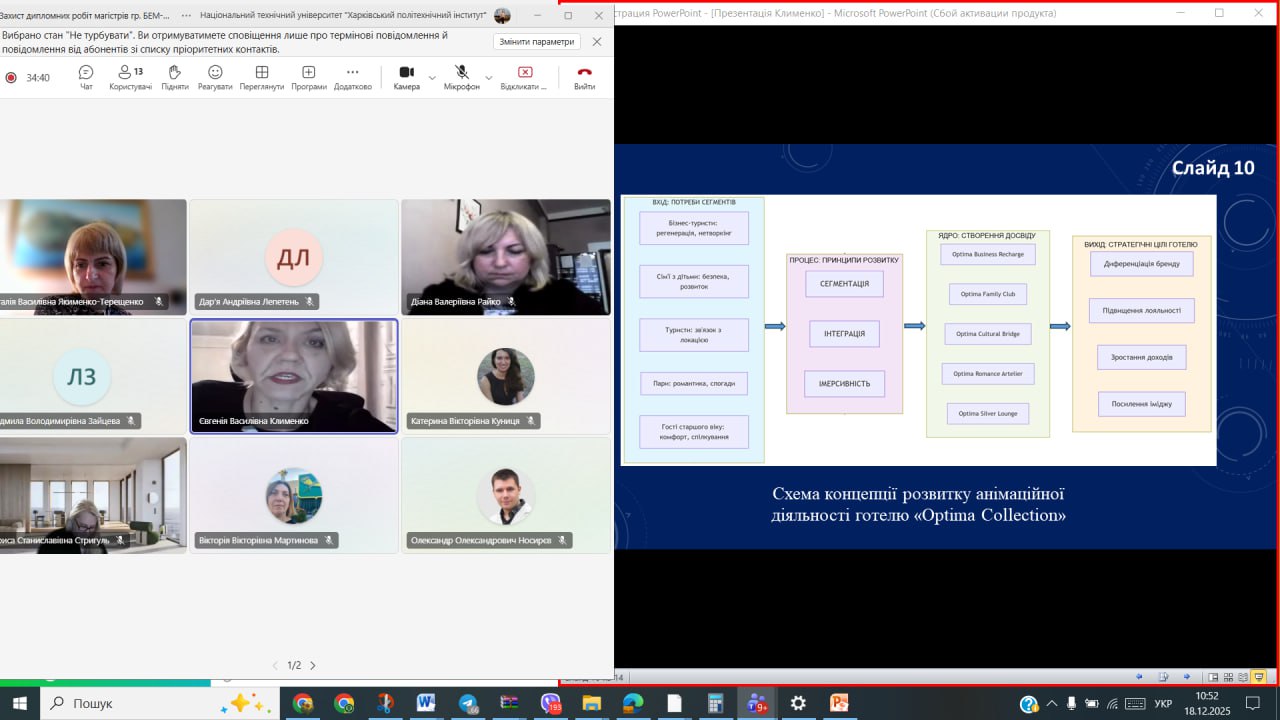Open the PowerPoint slide show options menu
This screenshot has width=1280, height=720.
[1163, 677]
